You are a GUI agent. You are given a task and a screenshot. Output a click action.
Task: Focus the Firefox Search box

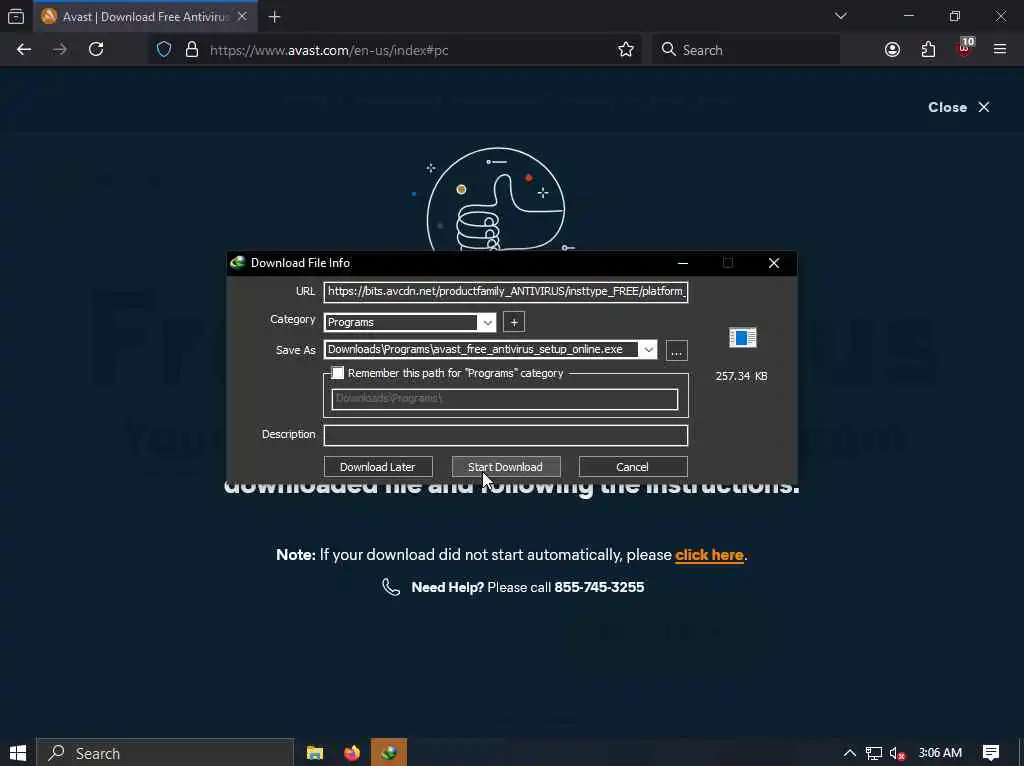pos(746,50)
